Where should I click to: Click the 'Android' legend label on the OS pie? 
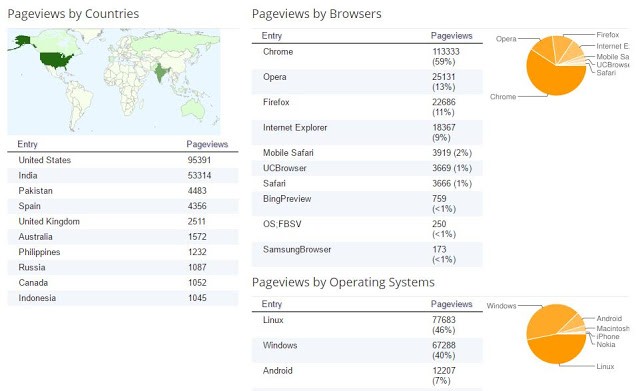(x=609, y=319)
